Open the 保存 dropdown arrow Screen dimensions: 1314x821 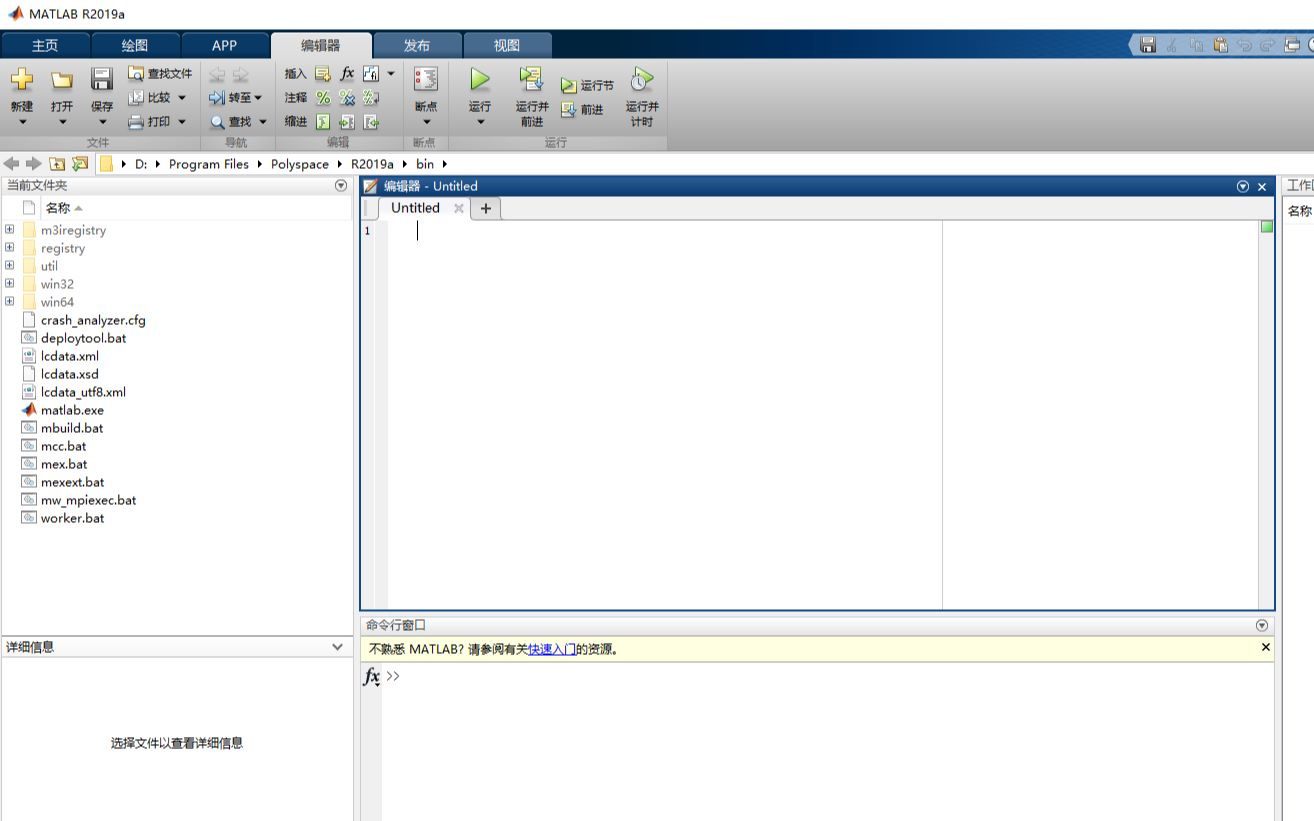pyautogui.click(x=102, y=122)
